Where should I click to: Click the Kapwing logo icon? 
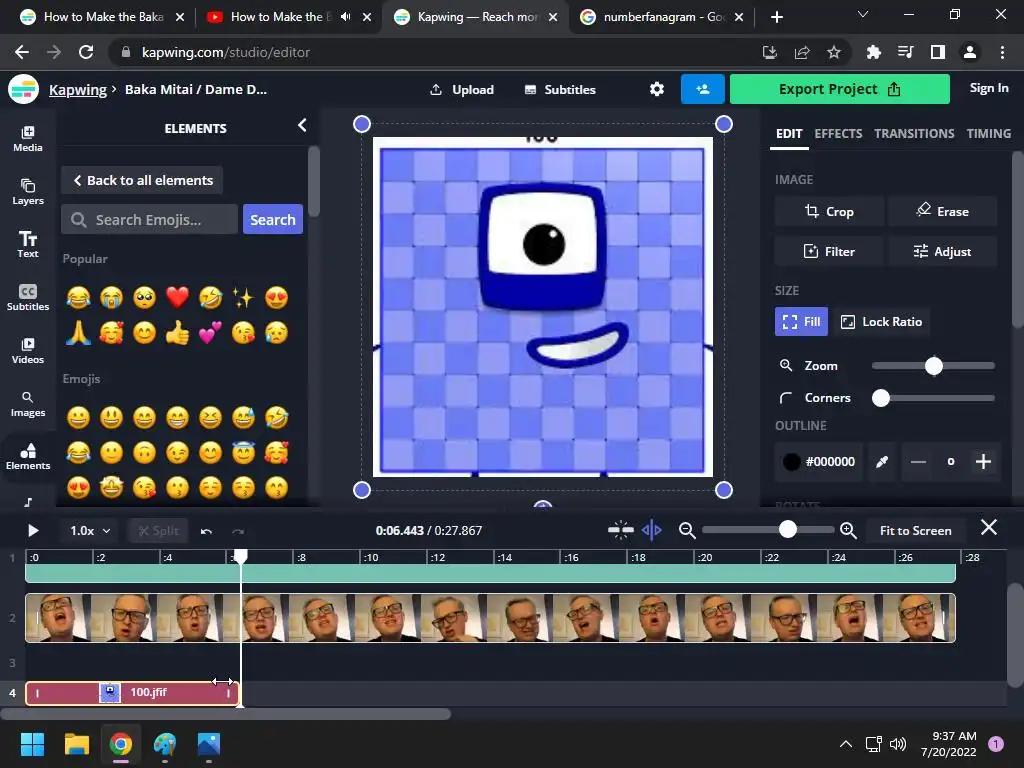coord(24,89)
